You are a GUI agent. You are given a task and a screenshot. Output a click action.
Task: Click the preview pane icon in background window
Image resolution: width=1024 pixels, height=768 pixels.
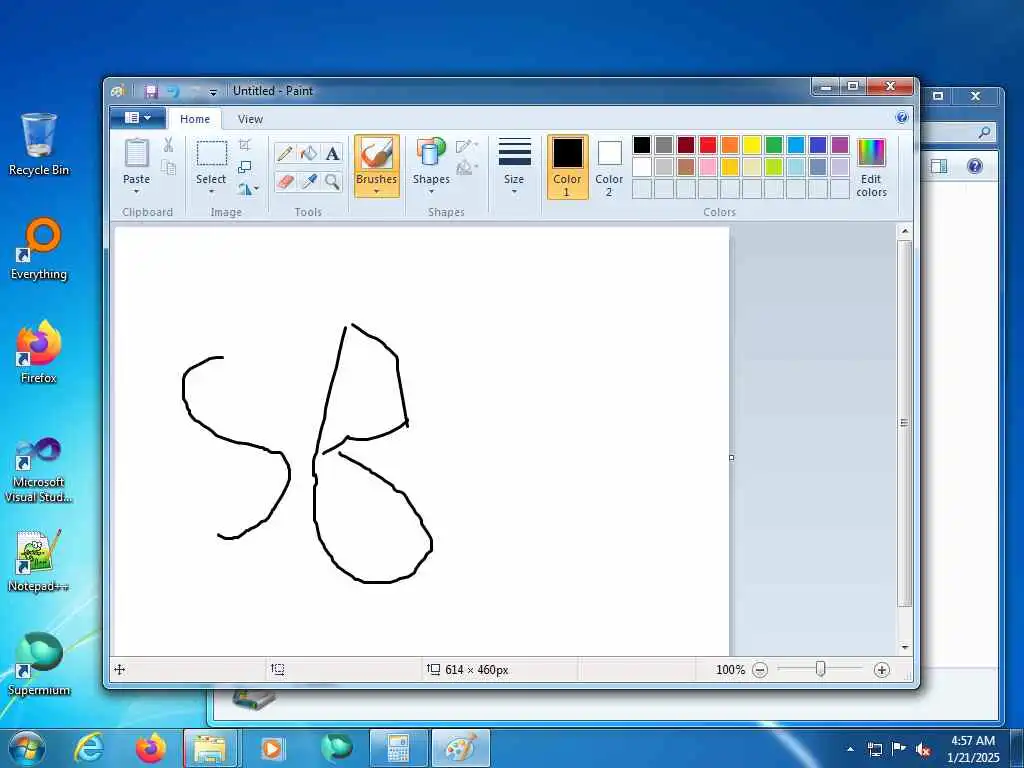coord(938,167)
